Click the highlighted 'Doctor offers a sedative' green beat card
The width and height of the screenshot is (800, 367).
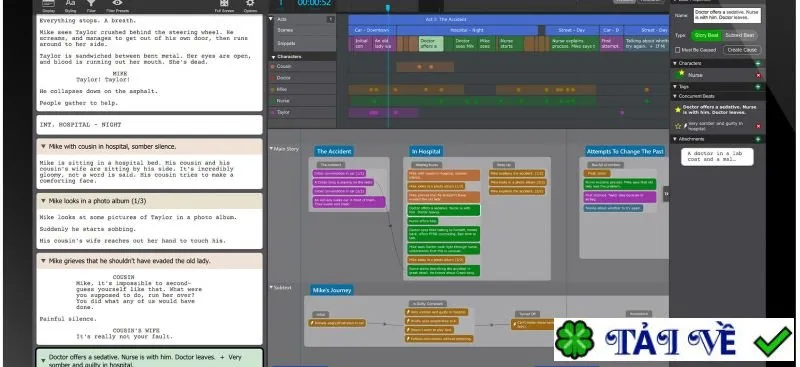click(443, 210)
